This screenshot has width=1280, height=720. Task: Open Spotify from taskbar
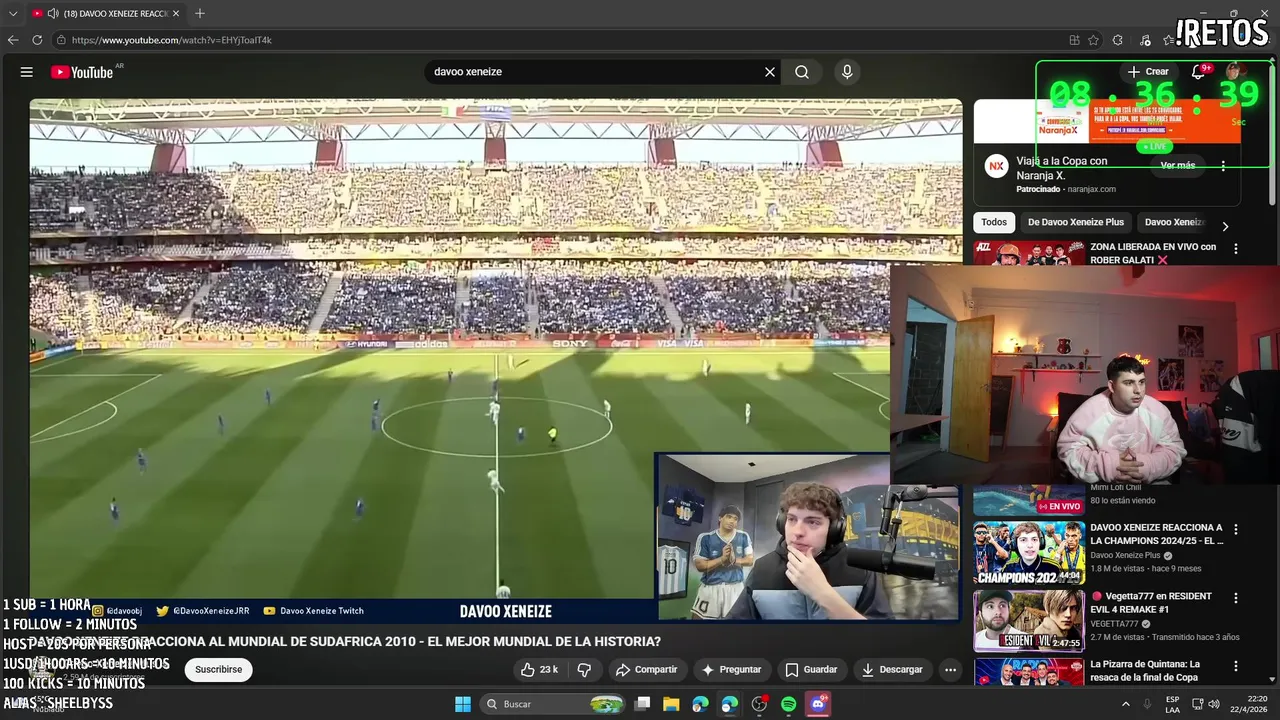788,704
